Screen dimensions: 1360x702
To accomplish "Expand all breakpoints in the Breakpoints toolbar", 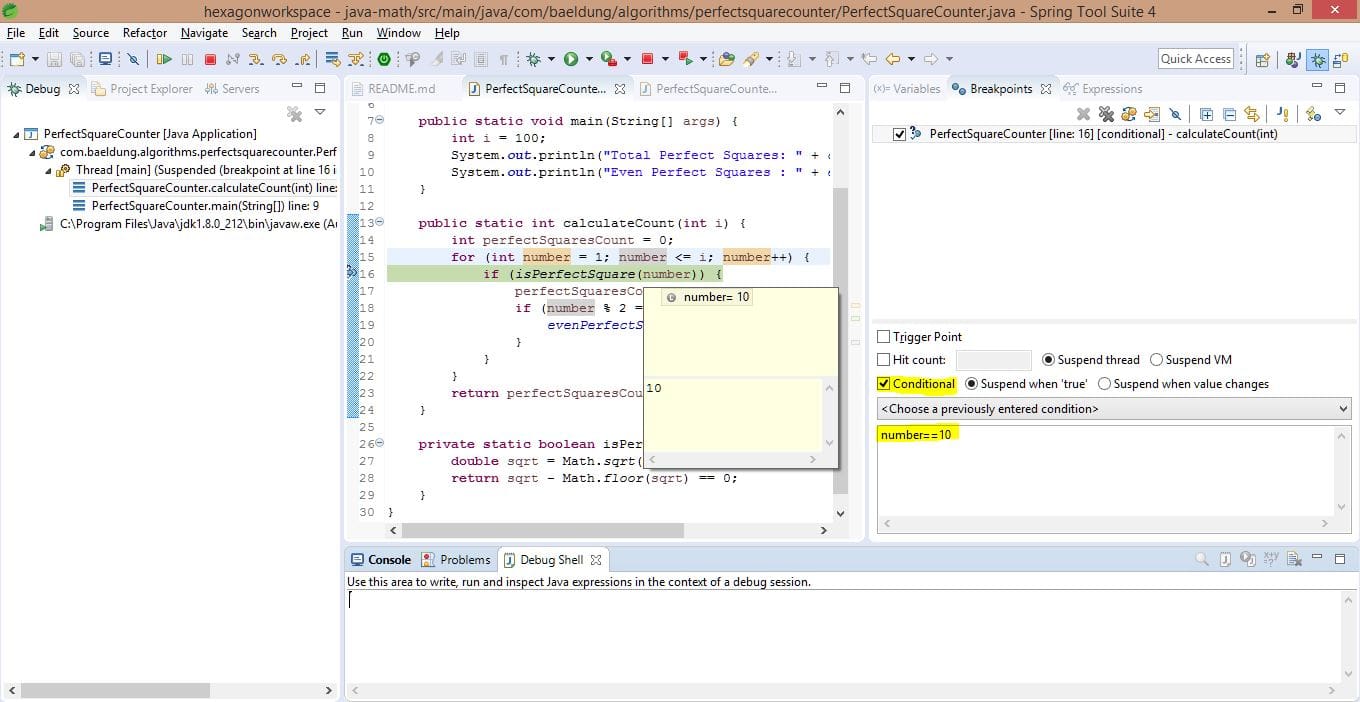I will coord(1206,114).
